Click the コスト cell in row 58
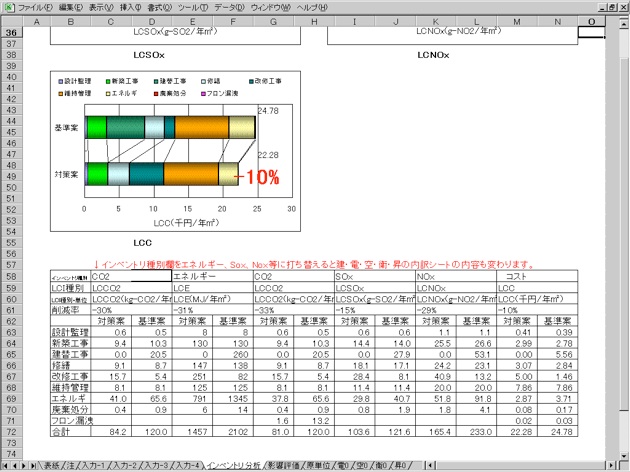The width and height of the screenshot is (630, 472). (537, 276)
